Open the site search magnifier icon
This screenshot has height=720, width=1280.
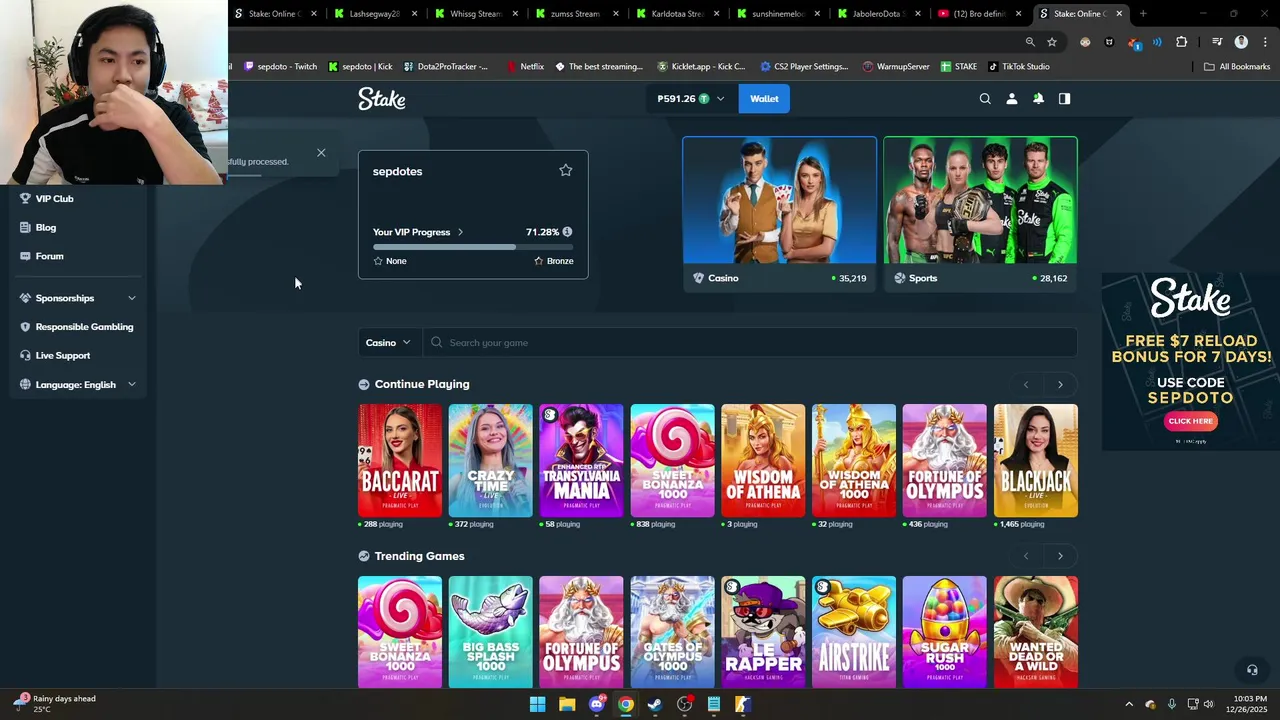point(985,99)
